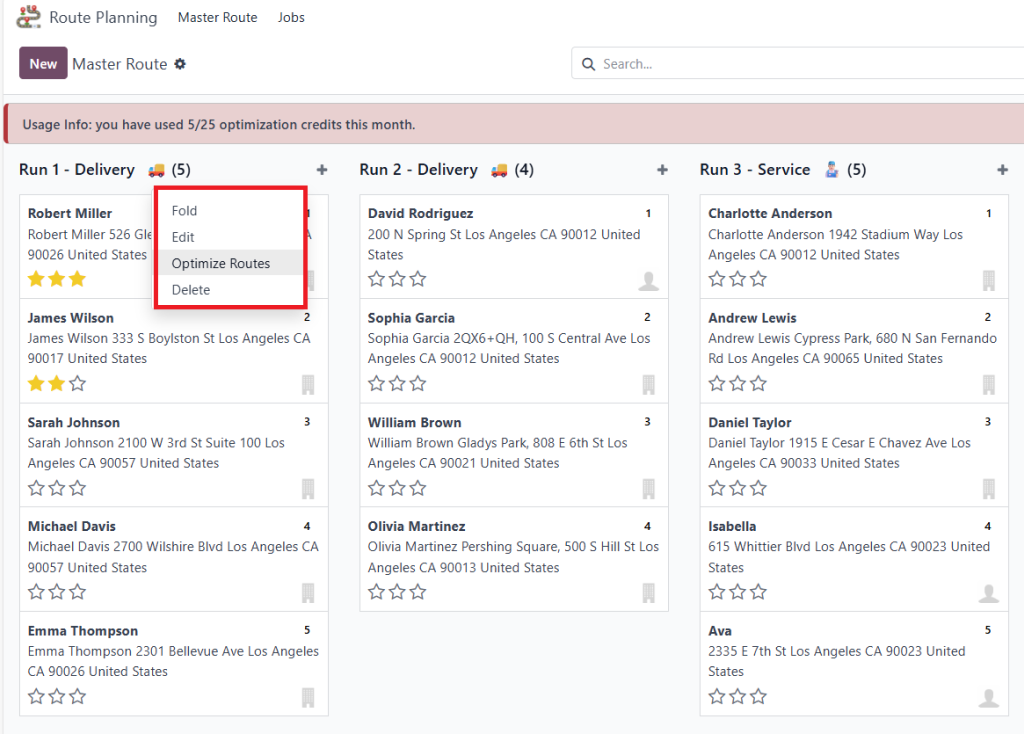Click David Rodriguez's person avatar icon
1024x734 pixels.
pyautogui.click(x=648, y=281)
